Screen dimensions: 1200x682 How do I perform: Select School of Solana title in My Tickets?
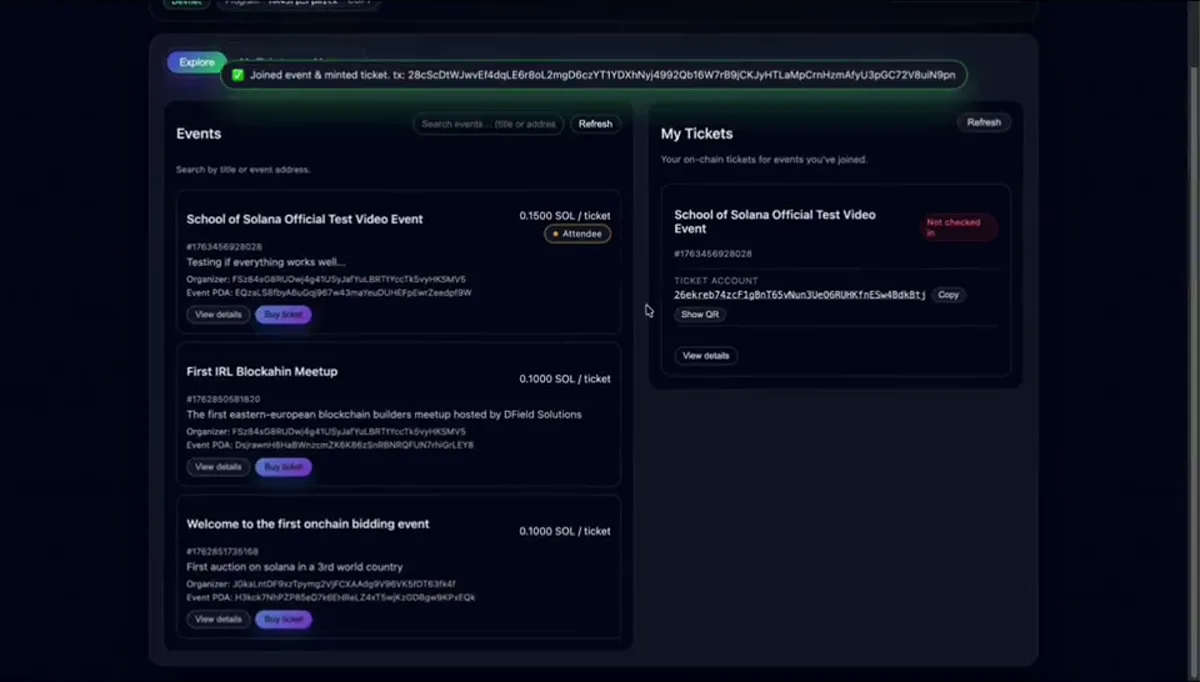(x=775, y=221)
